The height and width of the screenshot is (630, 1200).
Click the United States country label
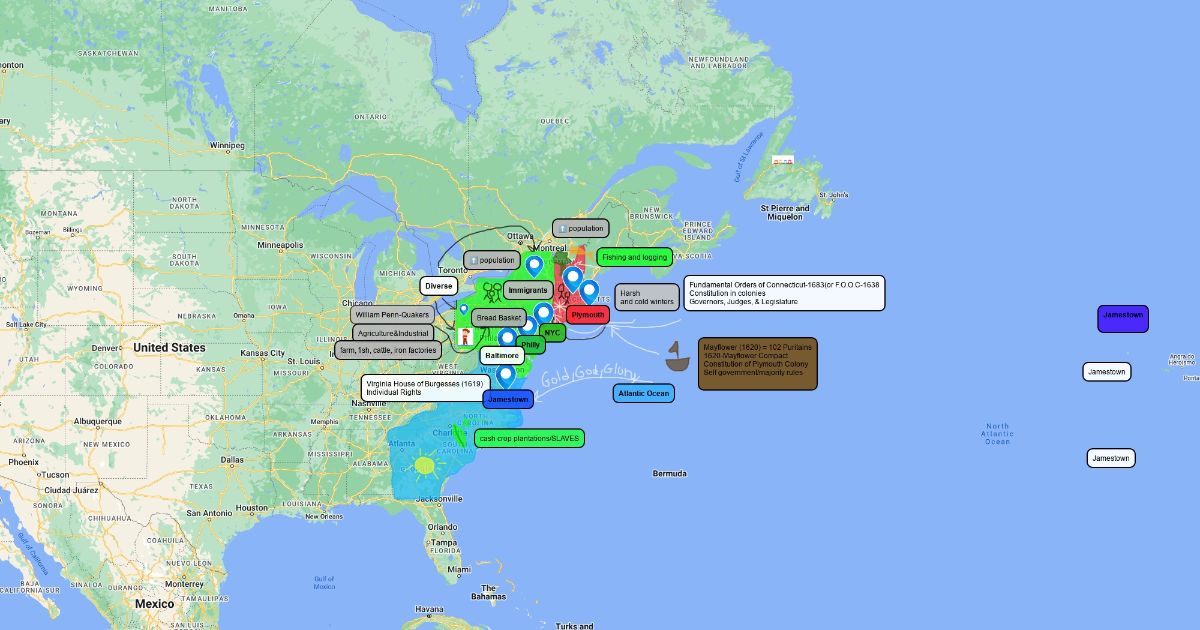pos(169,348)
